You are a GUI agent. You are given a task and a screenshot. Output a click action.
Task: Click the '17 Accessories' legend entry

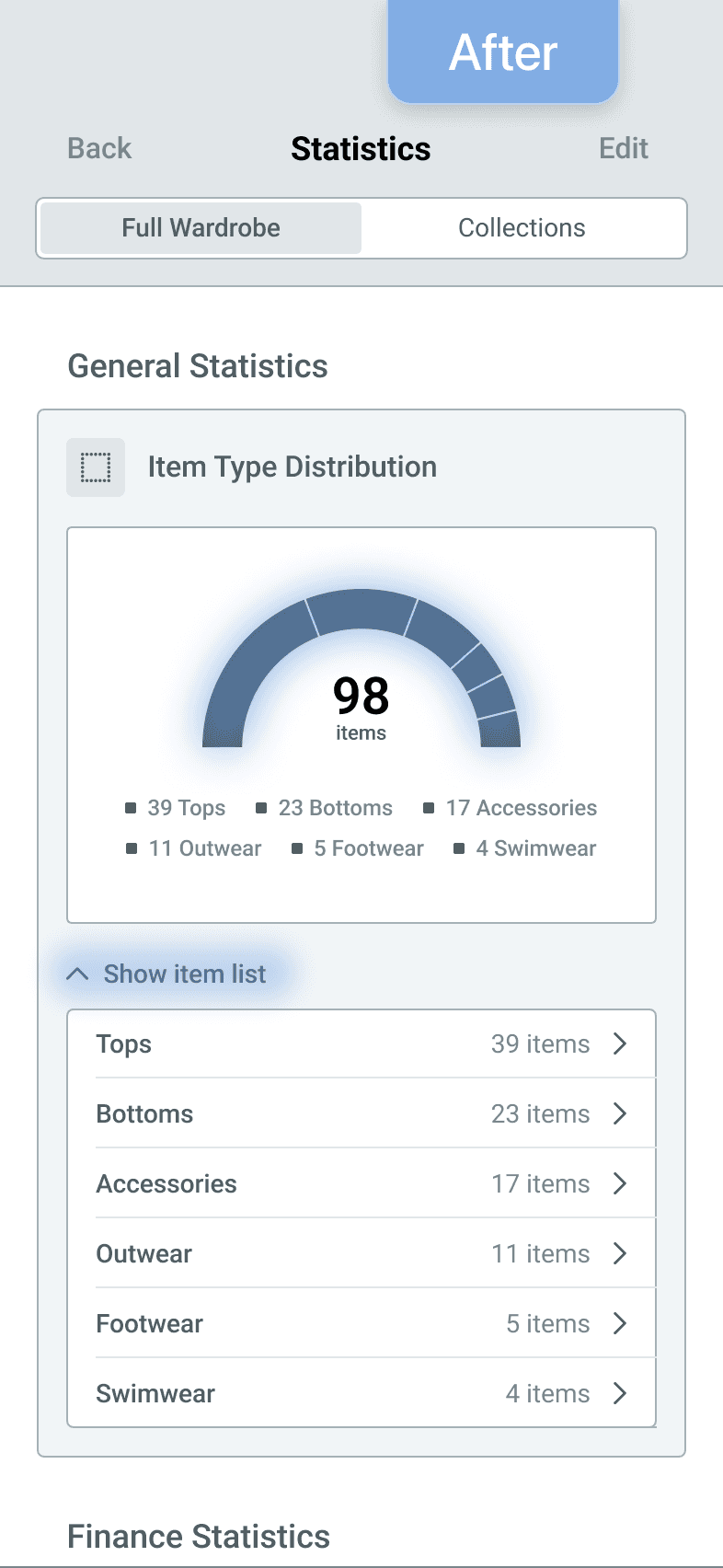pos(511,808)
